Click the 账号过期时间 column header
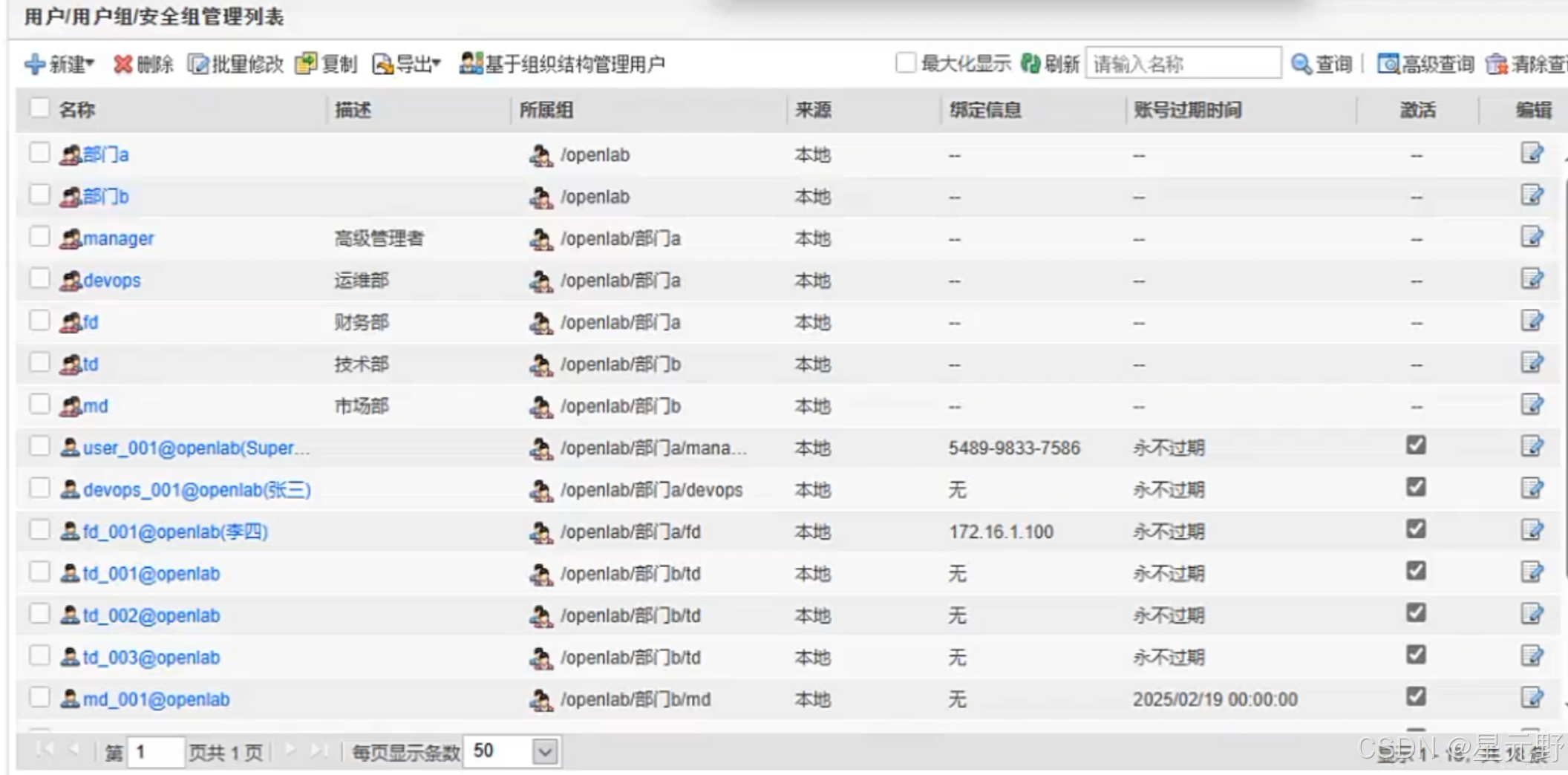Image resolution: width=1568 pixels, height=775 pixels. pyautogui.click(x=1187, y=110)
